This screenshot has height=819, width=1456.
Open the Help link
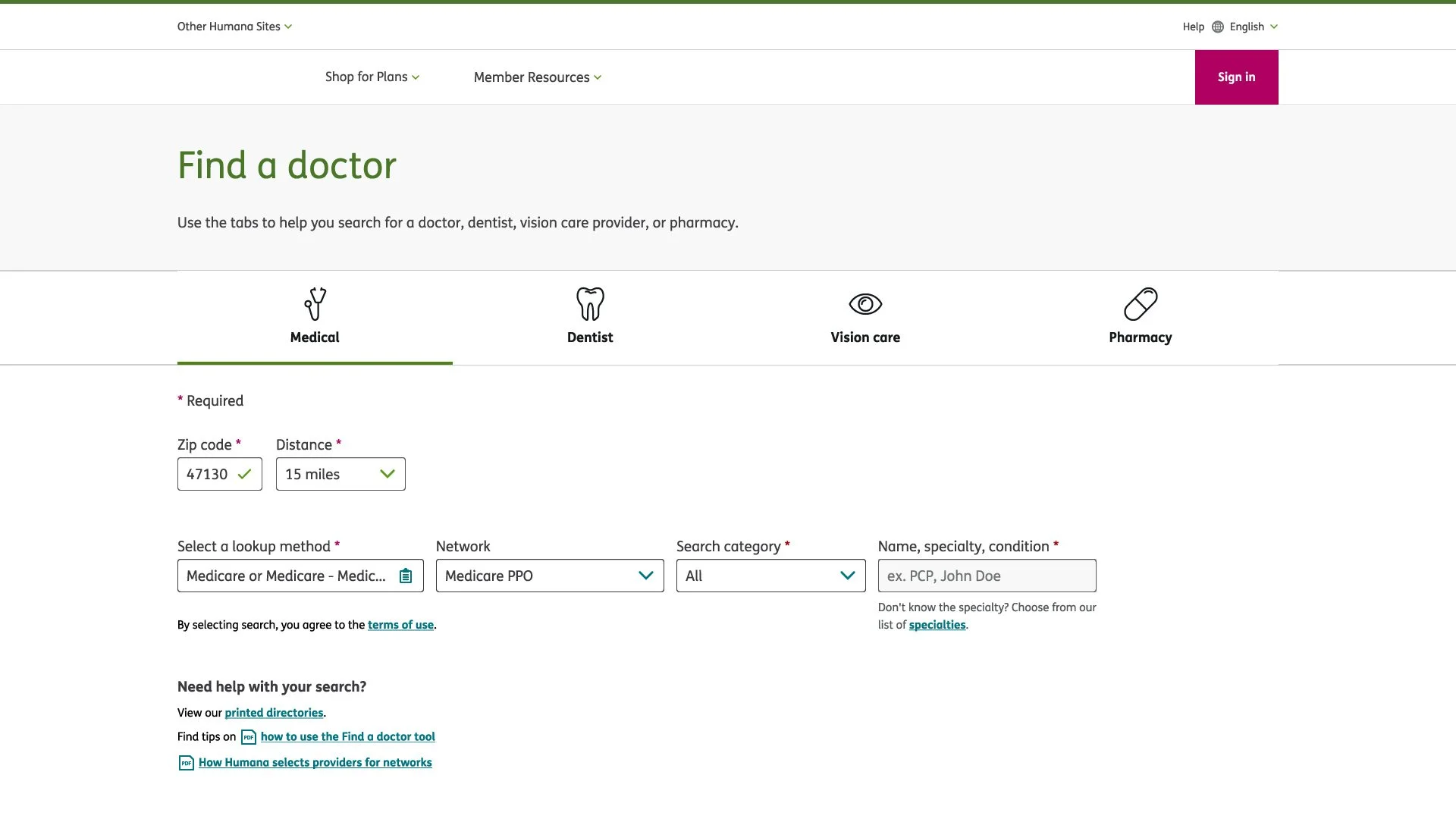point(1193,27)
